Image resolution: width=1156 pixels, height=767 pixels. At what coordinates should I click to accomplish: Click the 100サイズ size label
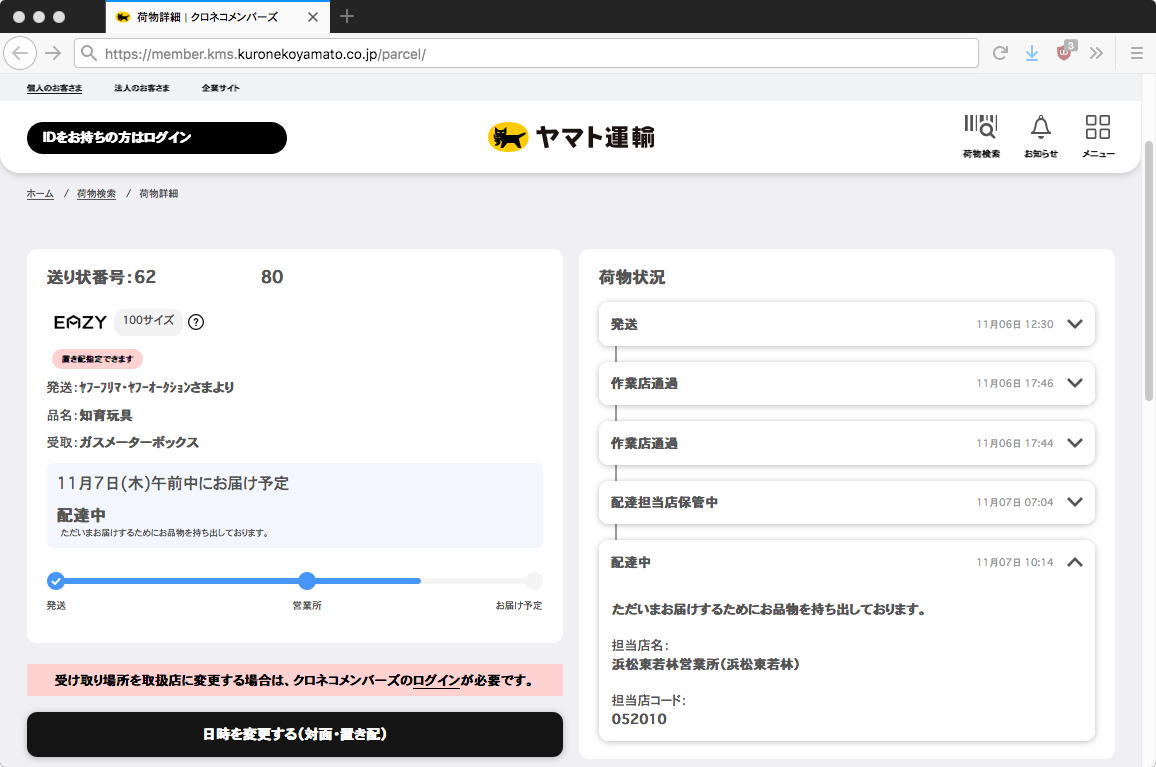pos(148,320)
